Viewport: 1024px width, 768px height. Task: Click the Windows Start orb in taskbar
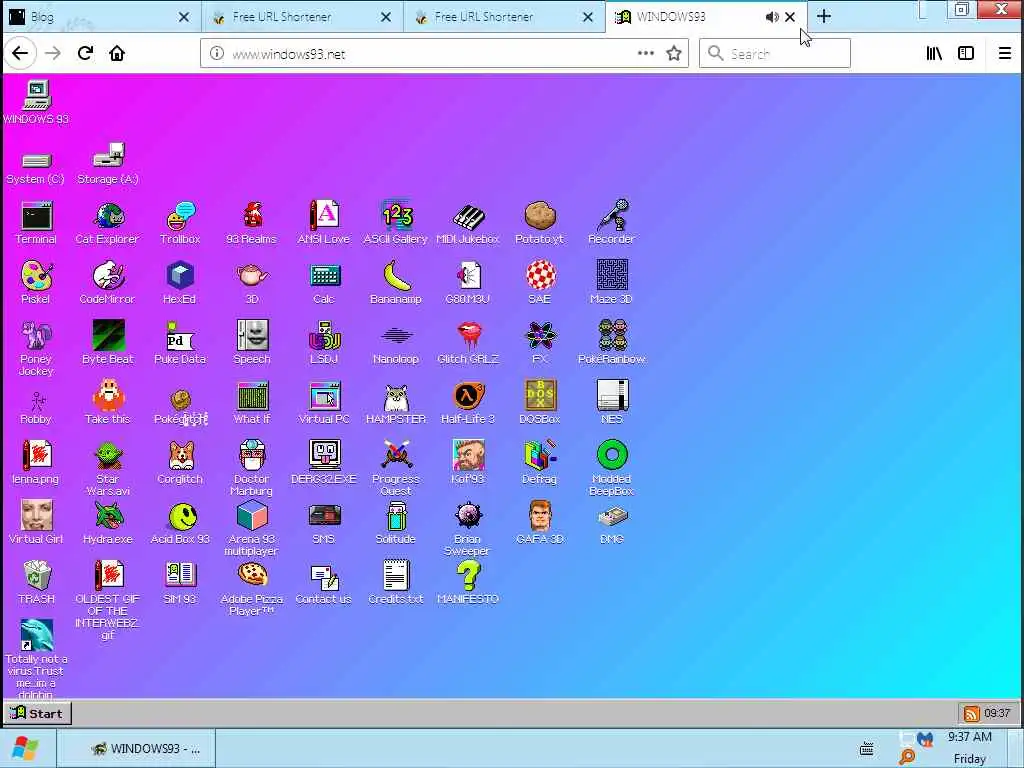coord(25,748)
